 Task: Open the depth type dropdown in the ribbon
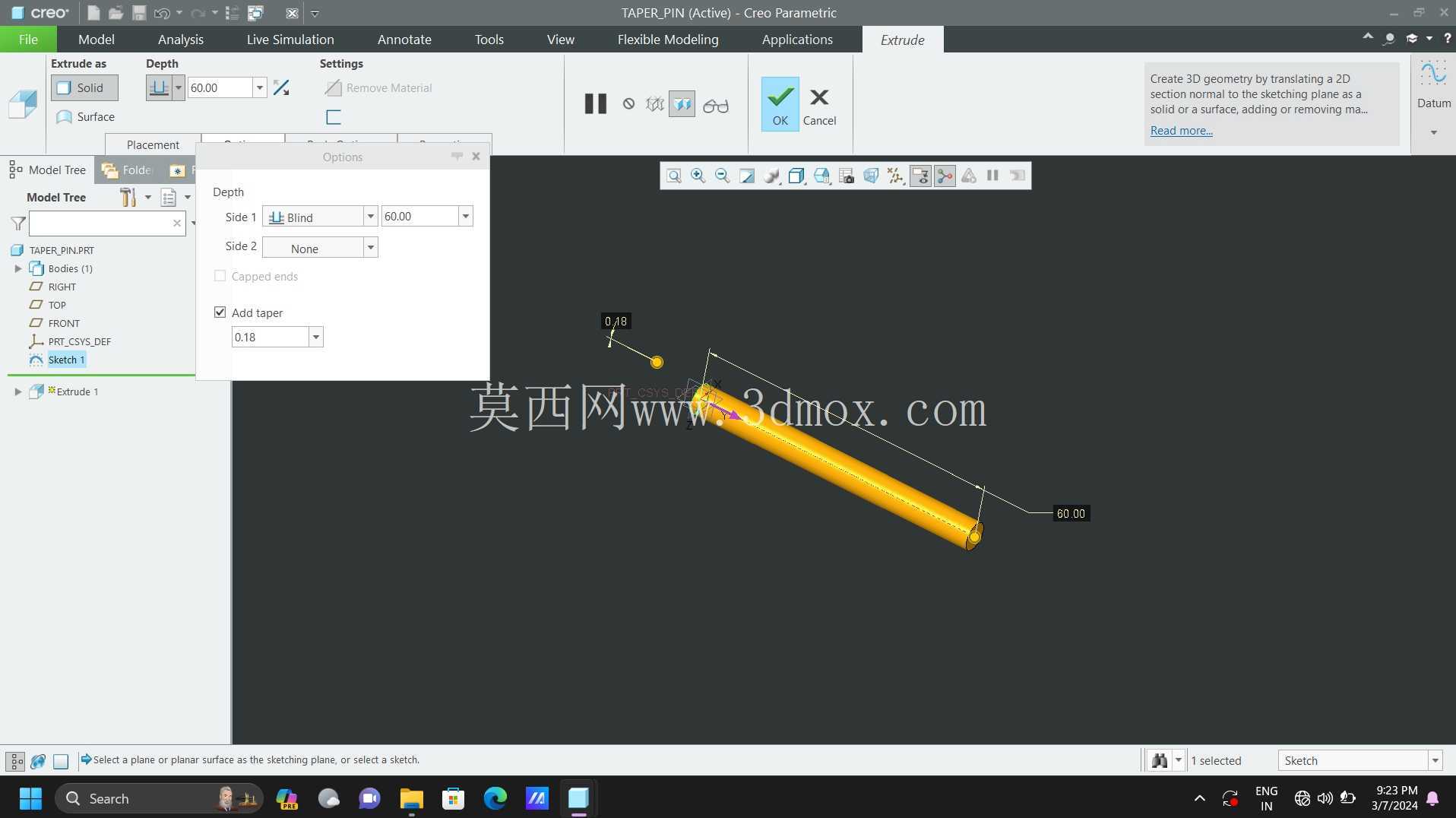(179, 88)
